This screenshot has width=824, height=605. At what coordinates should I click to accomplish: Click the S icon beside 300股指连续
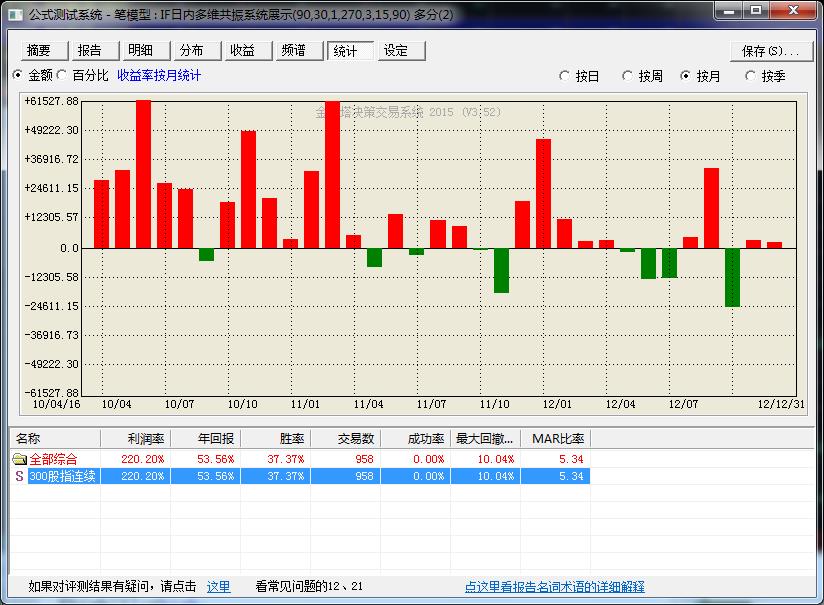tap(19, 476)
